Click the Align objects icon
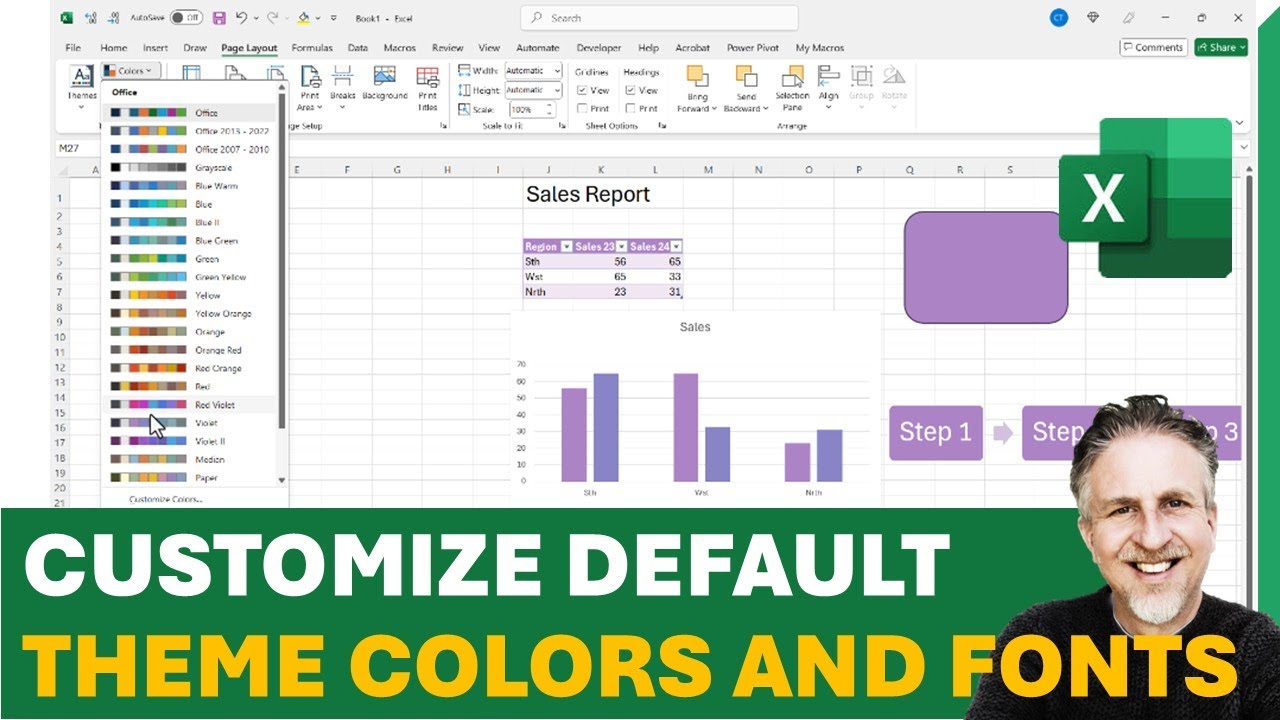1280x720 pixels. click(x=828, y=77)
